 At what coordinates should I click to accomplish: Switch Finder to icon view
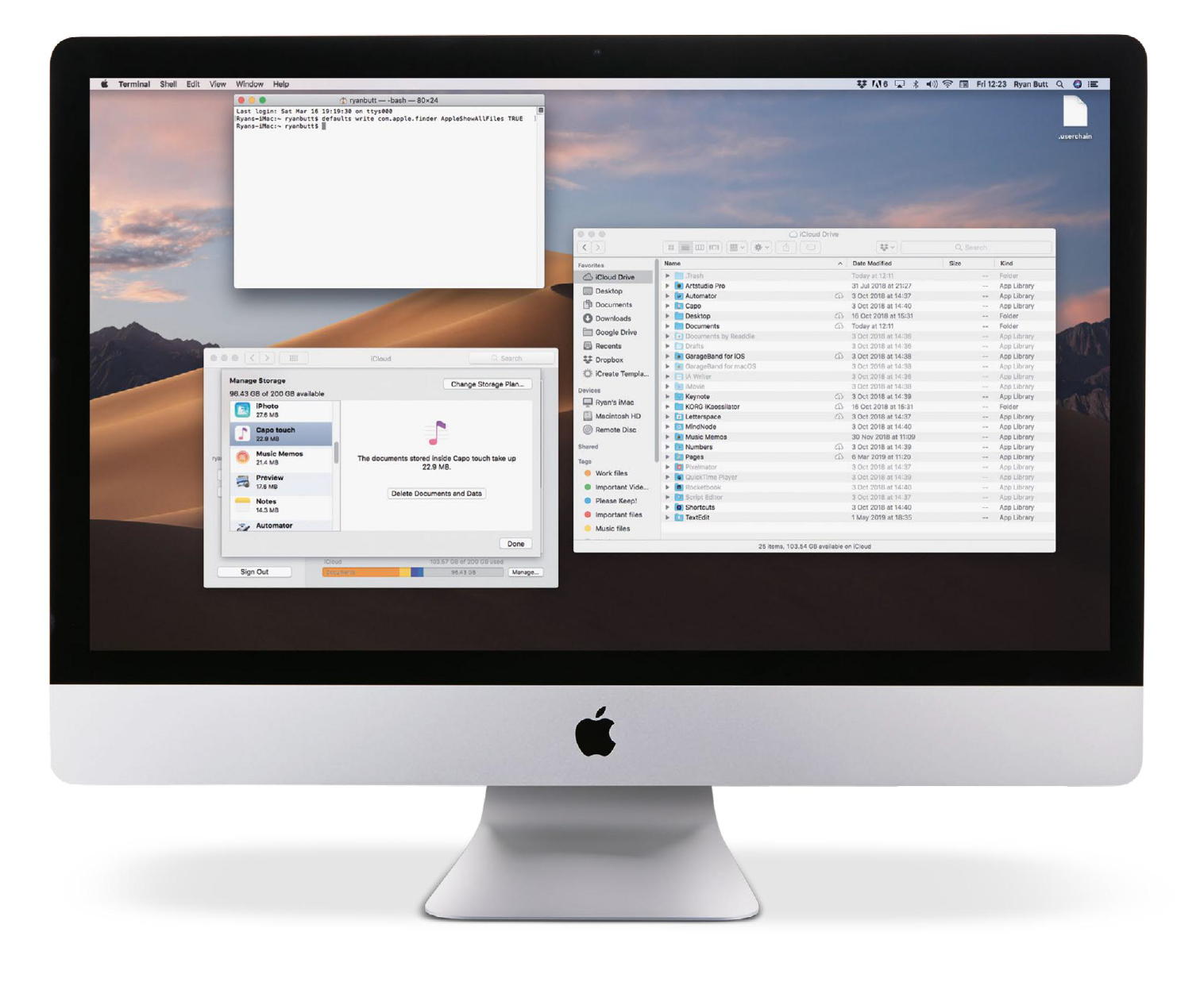tap(671, 248)
